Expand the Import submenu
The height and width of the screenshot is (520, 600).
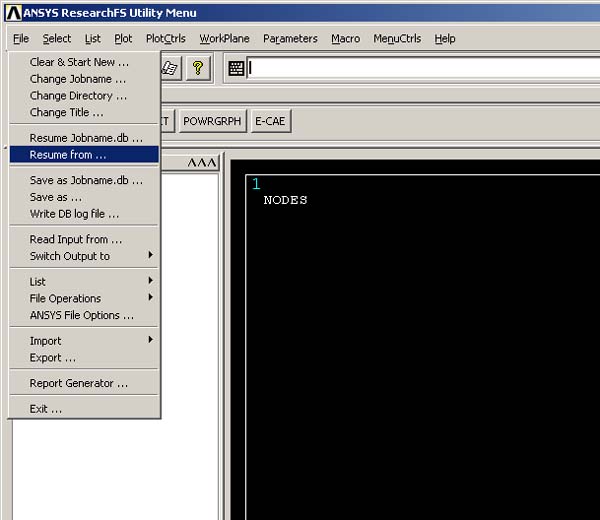coord(84,341)
